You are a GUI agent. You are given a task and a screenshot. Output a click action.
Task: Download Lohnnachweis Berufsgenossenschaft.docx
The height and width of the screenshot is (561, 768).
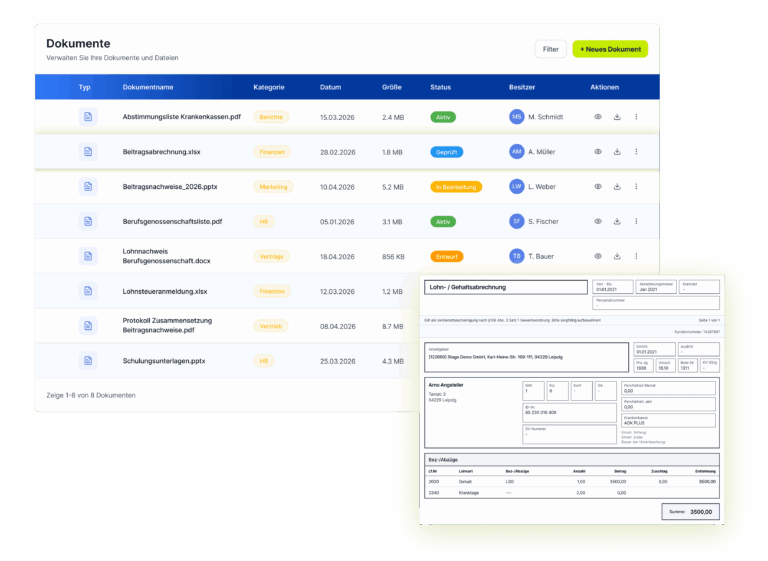617,256
